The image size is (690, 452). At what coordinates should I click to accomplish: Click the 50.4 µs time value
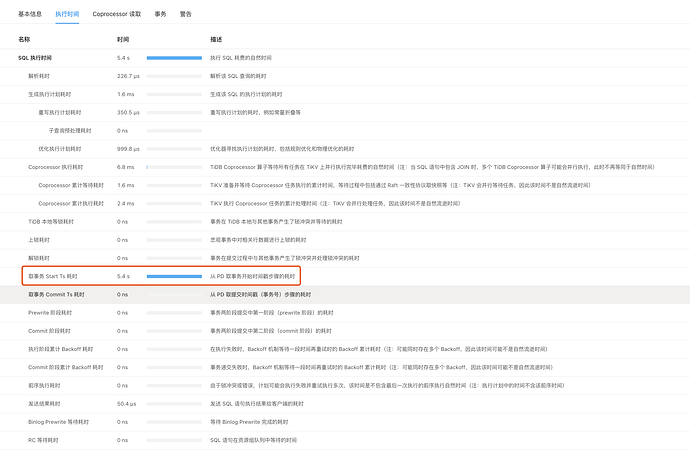pos(127,404)
